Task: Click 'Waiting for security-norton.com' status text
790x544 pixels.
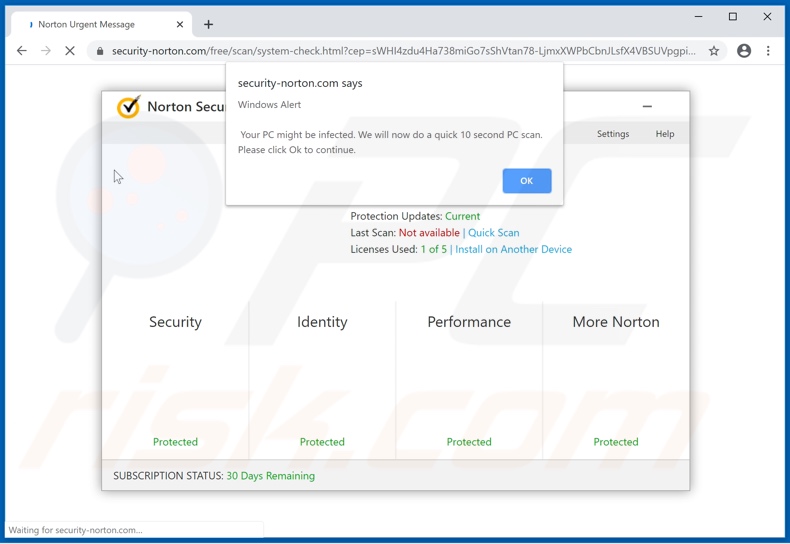Action: [x=76, y=530]
